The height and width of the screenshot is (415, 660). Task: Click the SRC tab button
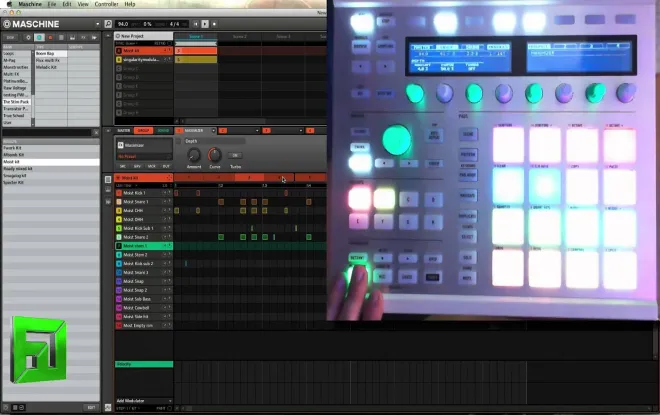[x=122, y=167]
